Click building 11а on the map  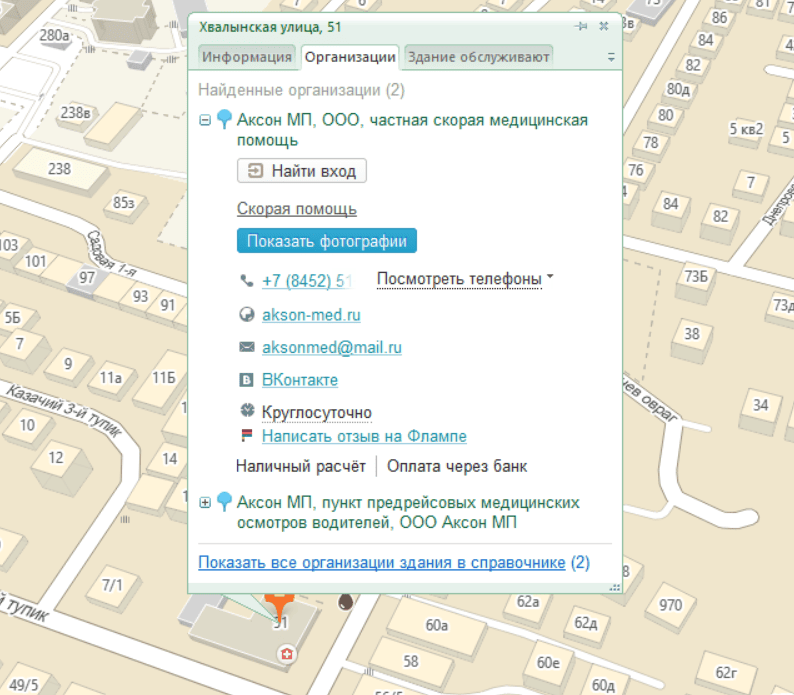(x=110, y=378)
